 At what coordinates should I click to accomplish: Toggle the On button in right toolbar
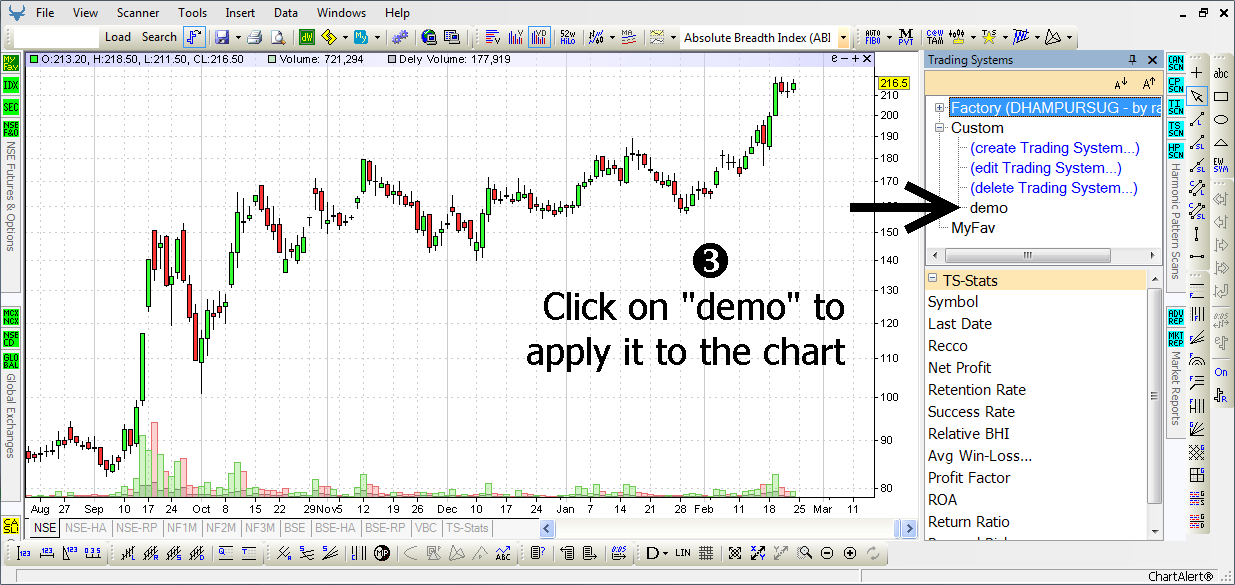[1221, 372]
